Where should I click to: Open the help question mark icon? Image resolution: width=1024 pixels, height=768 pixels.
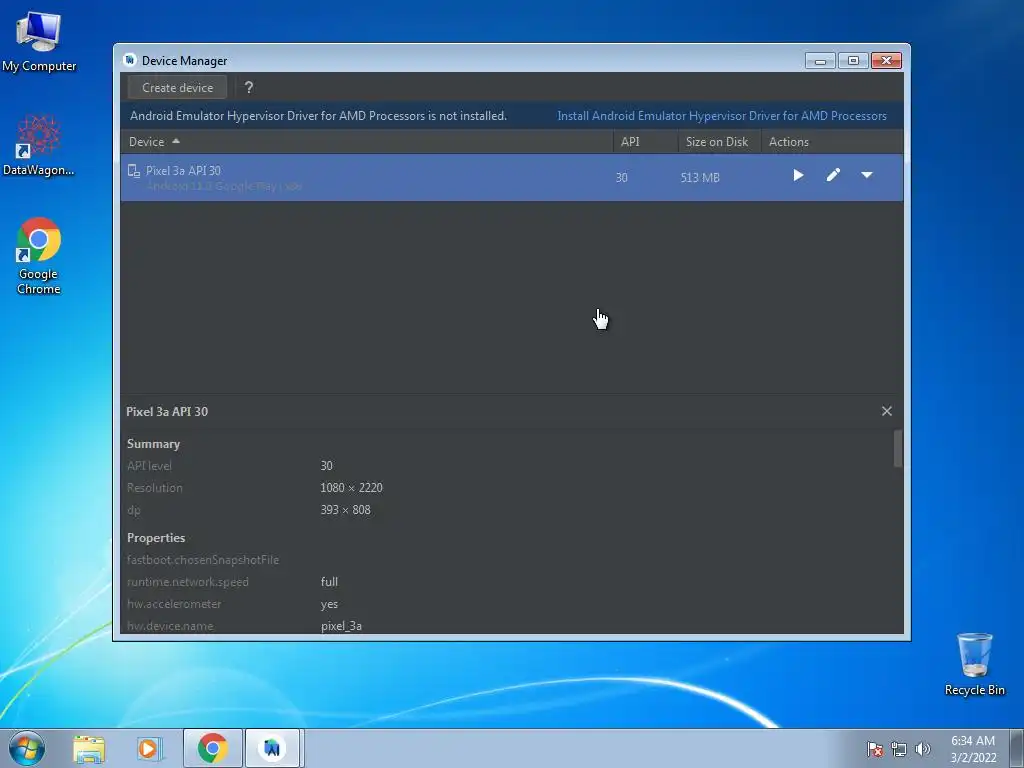pos(249,88)
